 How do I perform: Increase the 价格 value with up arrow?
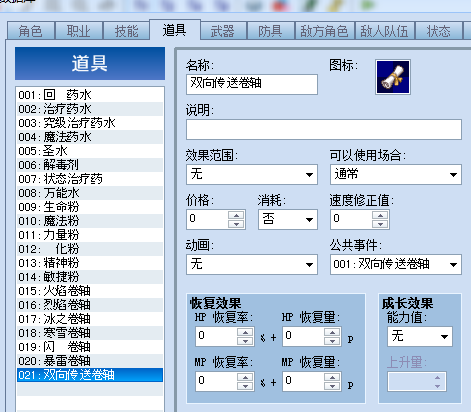(x=236, y=215)
